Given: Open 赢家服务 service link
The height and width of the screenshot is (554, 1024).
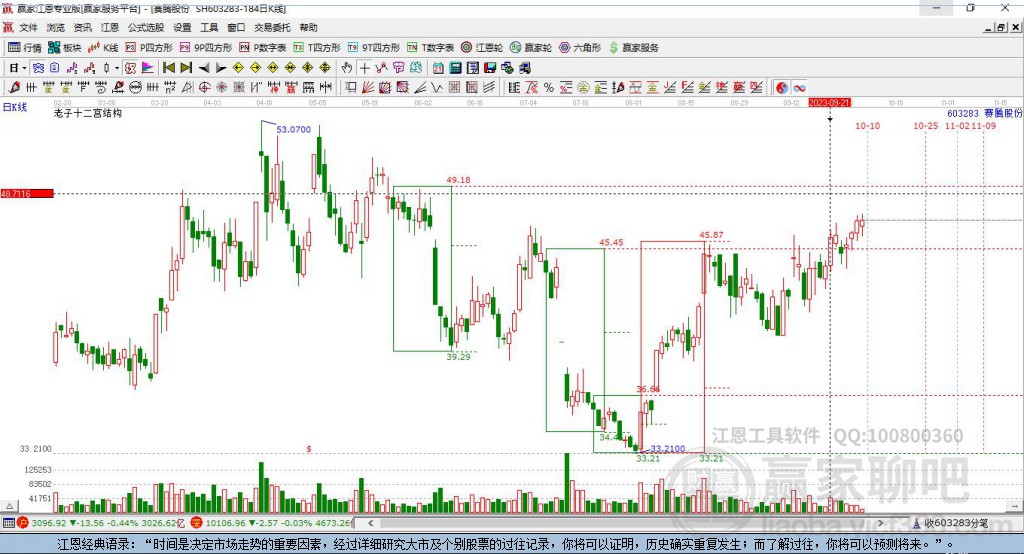Looking at the screenshot, I should coord(633,48).
